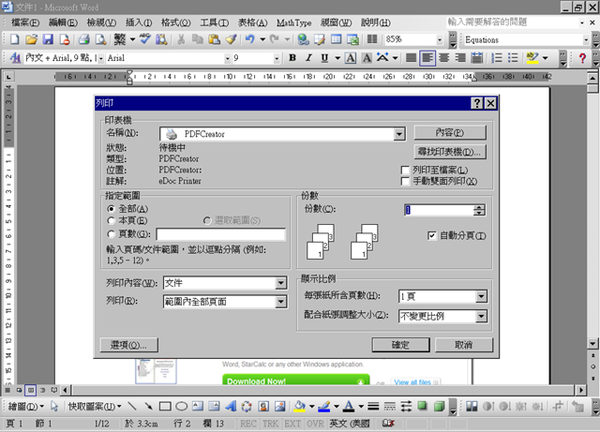Click the Line Color brush swatch
This screenshot has height=432, width=600.
(x=324, y=406)
